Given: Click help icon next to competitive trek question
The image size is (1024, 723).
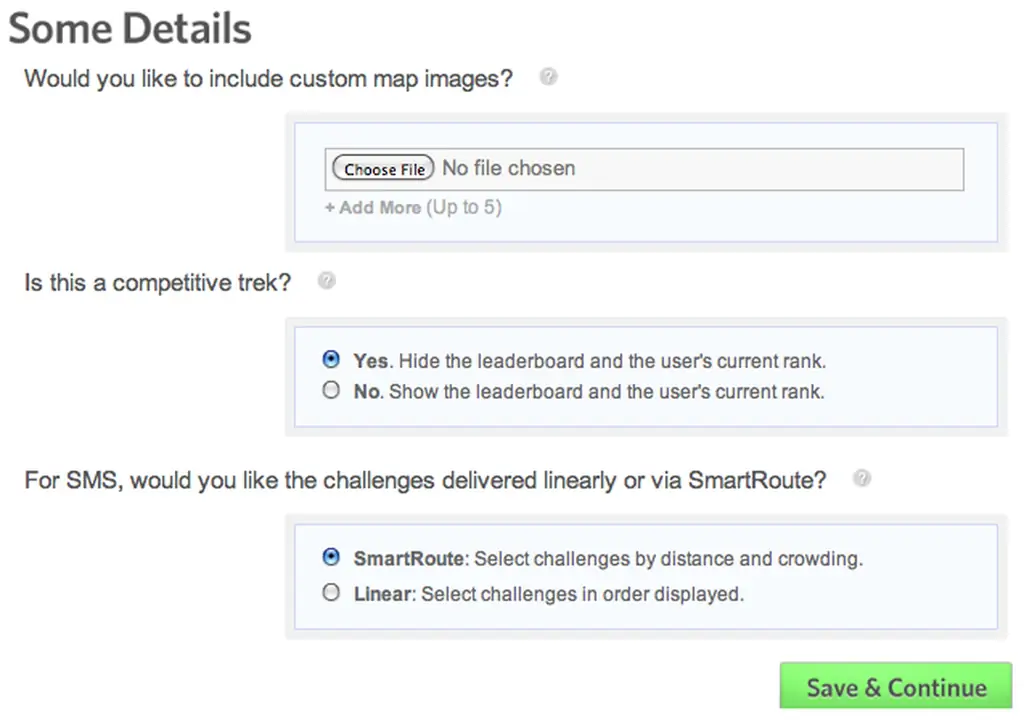Looking at the screenshot, I should (x=326, y=281).
